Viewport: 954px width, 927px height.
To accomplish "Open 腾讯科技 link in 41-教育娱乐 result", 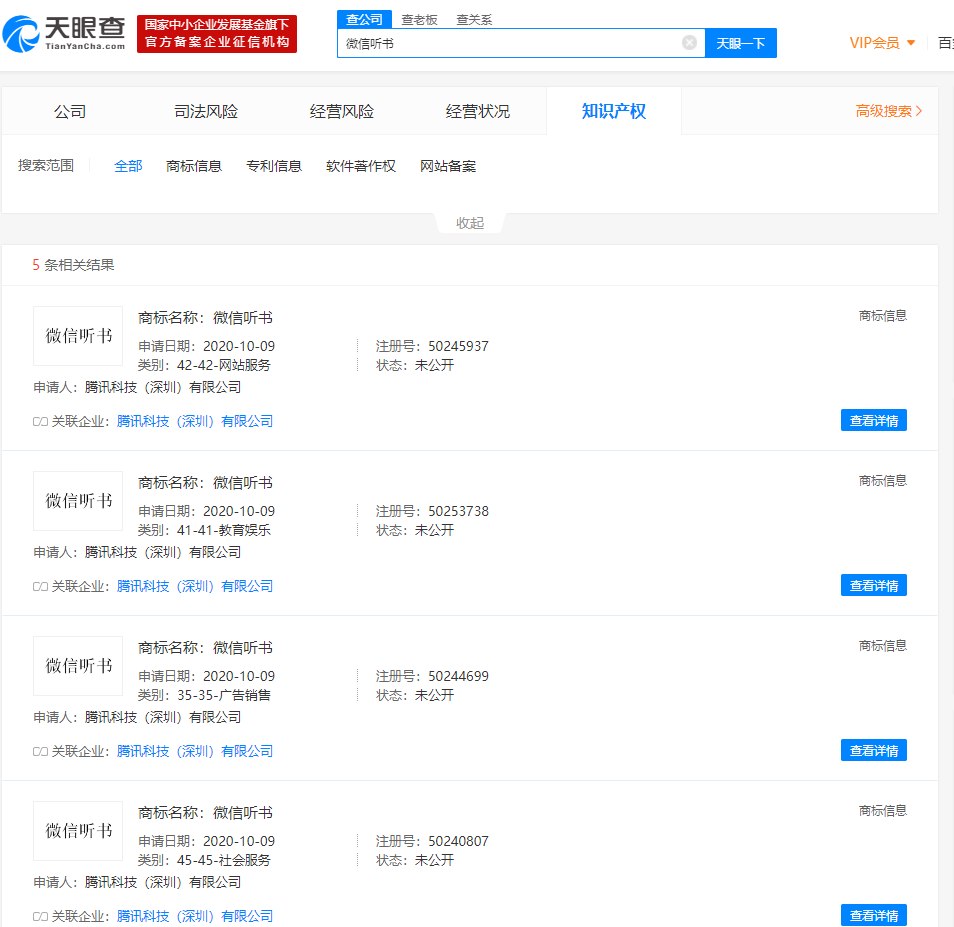I will tap(195, 586).
